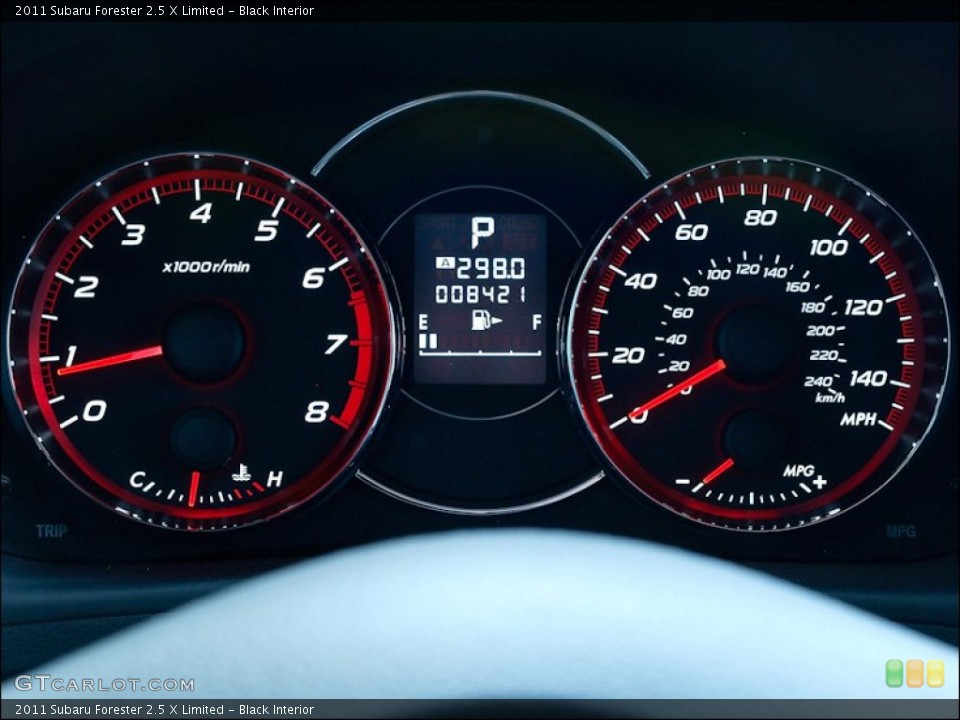Image resolution: width=960 pixels, height=720 pixels.
Task: Click the minus sign on MPG gauge
Action: (x=683, y=482)
